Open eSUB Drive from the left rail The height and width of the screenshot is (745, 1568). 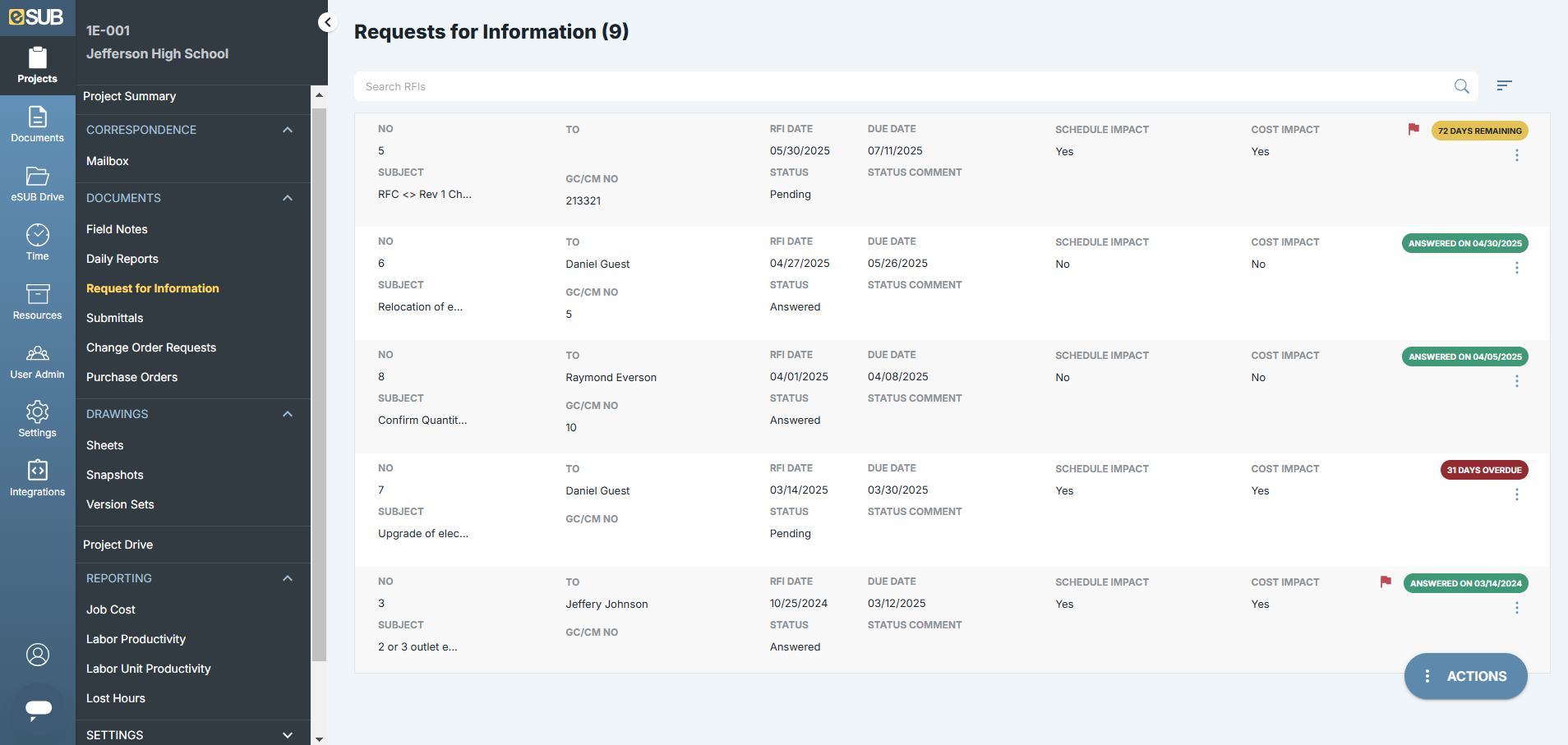[37, 183]
